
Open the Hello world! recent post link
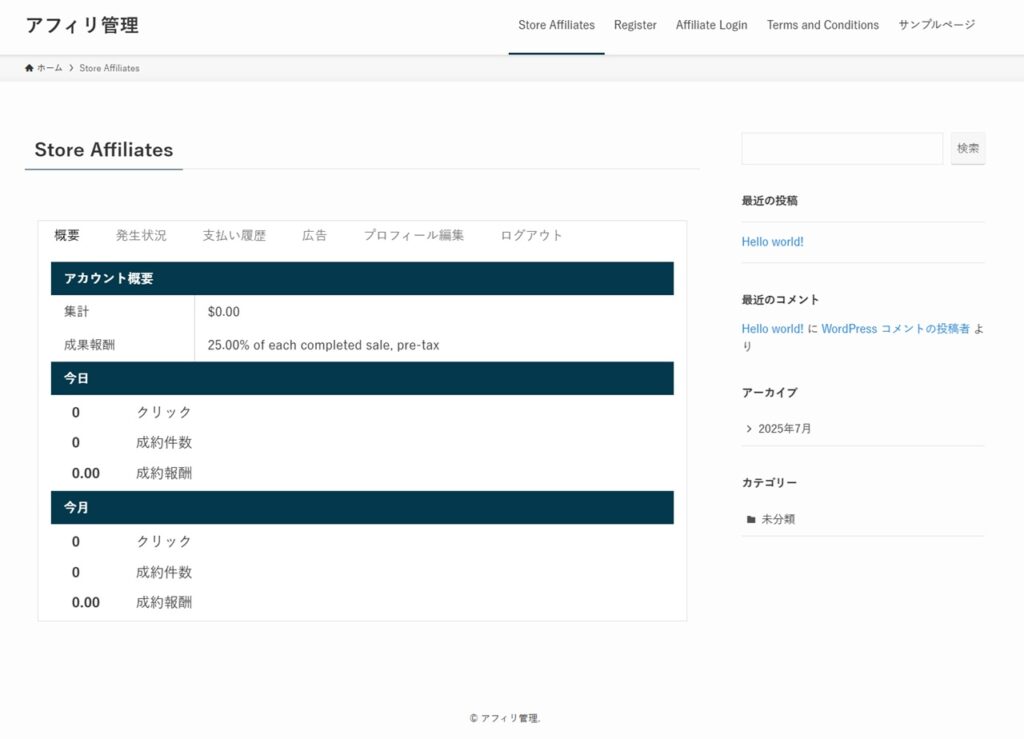pyautogui.click(x=772, y=242)
